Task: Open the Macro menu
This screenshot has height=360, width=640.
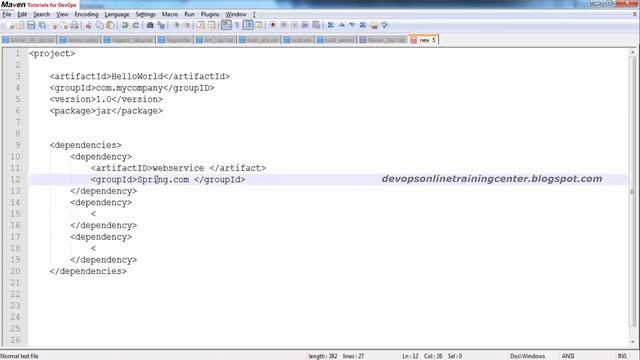Action: click(x=170, y=14)
